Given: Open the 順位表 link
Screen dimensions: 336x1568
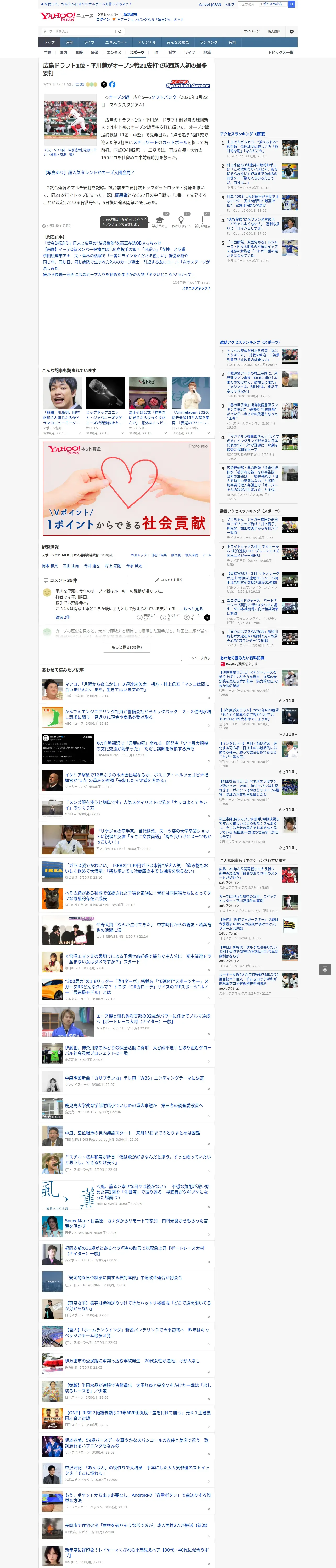Looking at the screenshot, I should (x=176, y=555).
